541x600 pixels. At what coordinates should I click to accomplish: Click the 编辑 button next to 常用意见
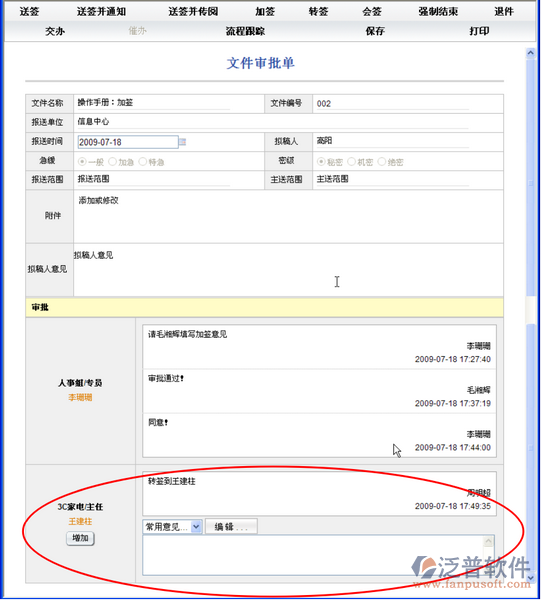coord(231,527)
